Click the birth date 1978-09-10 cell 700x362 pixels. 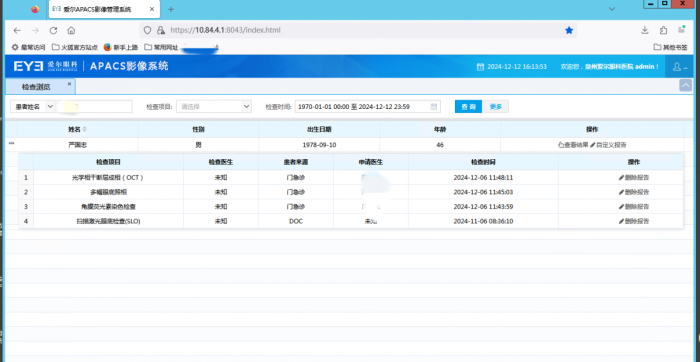[319, 145]
